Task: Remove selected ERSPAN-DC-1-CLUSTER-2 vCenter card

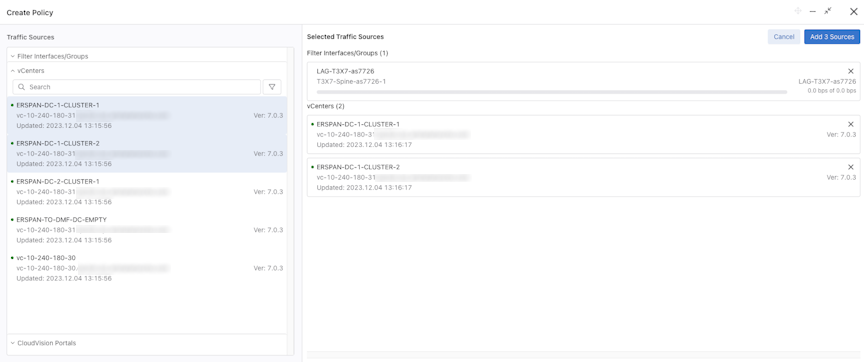Action: click(x=851, y=167)
